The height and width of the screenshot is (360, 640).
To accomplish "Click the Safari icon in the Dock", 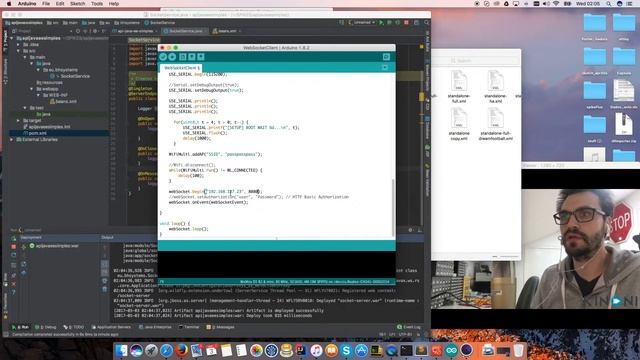I will 166,350.
